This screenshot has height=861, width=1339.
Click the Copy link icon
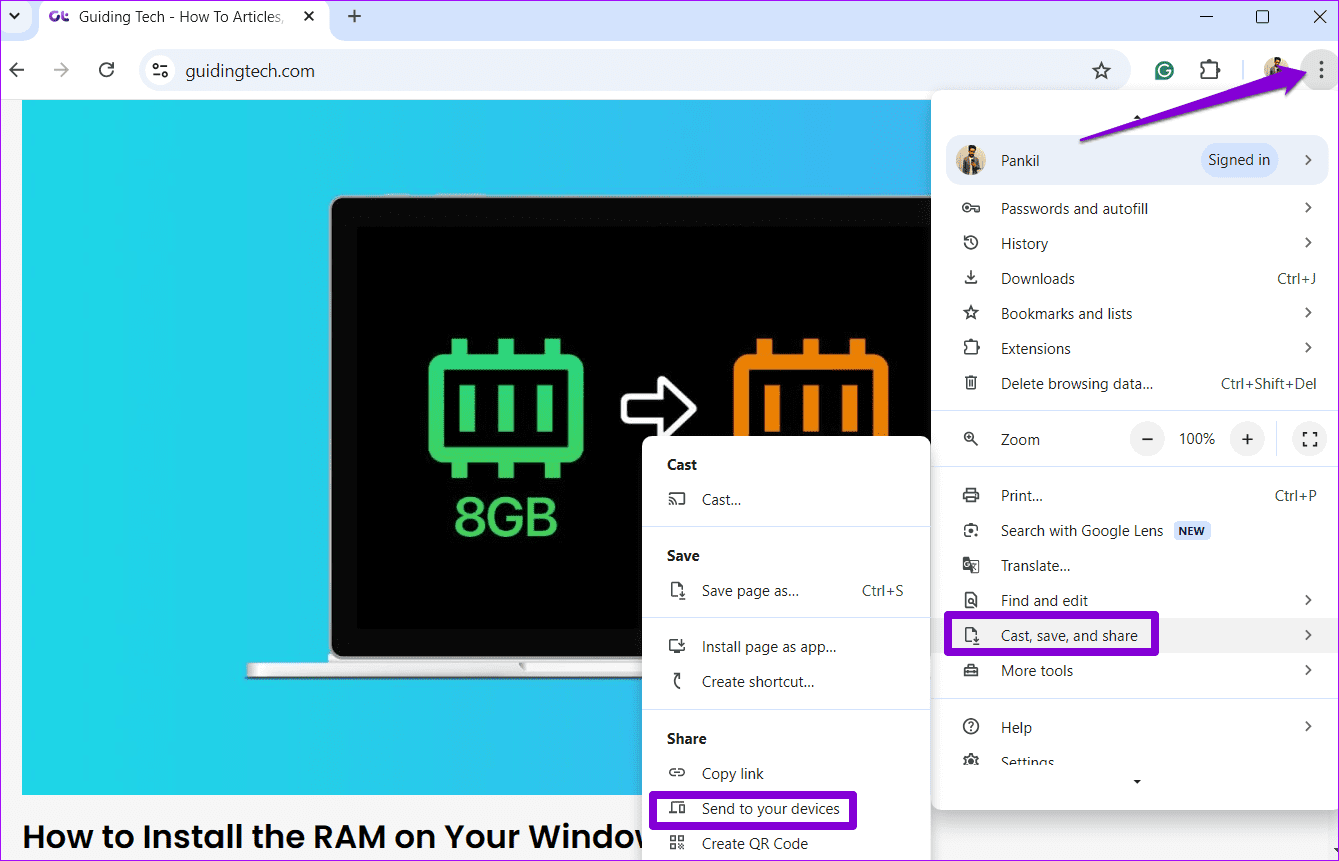point(679,773)
